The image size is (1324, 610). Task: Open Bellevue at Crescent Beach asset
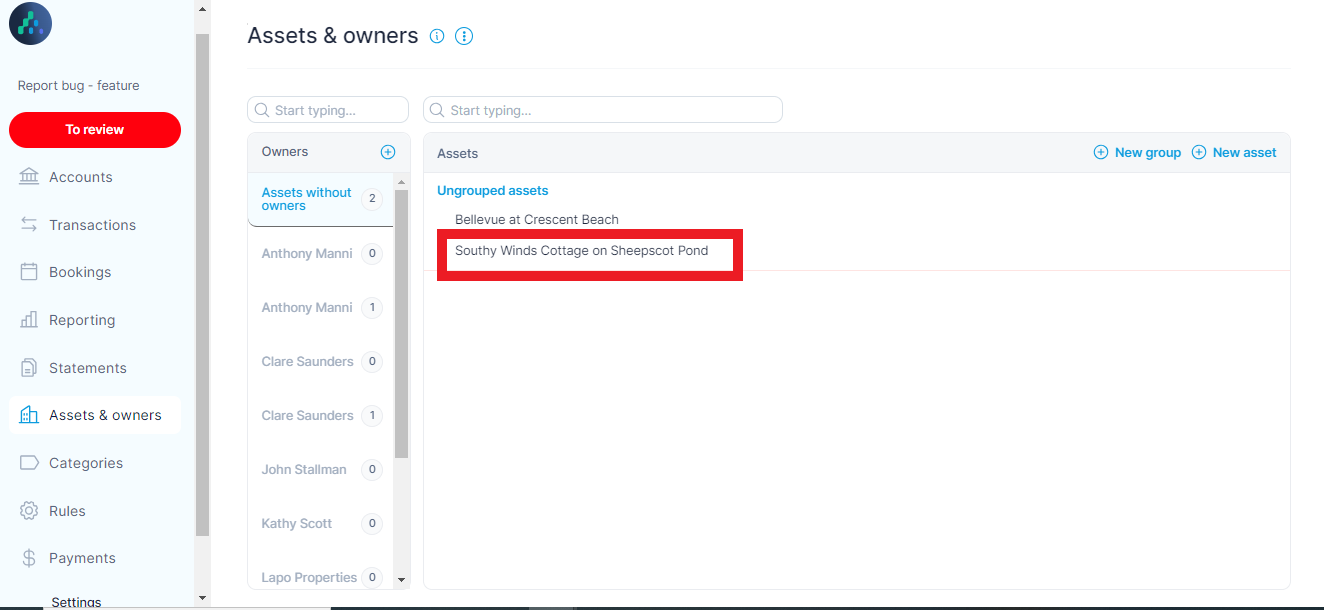pyautogui.click(x=537, y=220)
